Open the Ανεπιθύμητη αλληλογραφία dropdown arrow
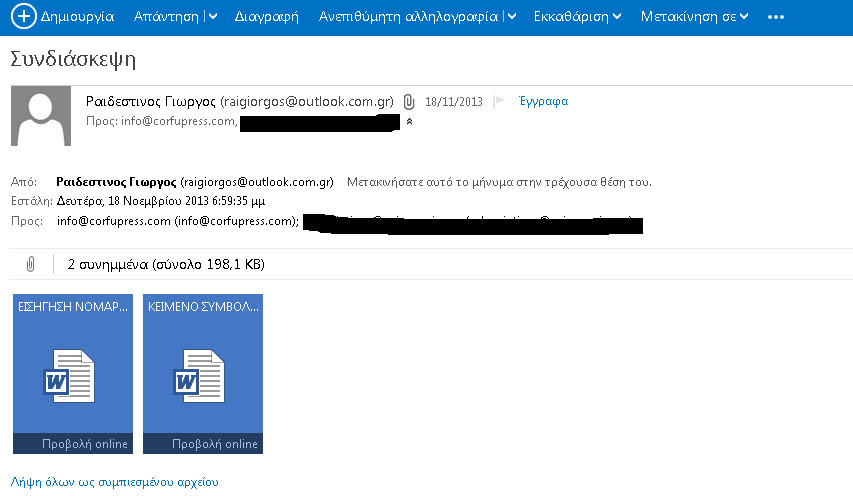853x496 pixels. pyautogui.click(x=512, y=17)
